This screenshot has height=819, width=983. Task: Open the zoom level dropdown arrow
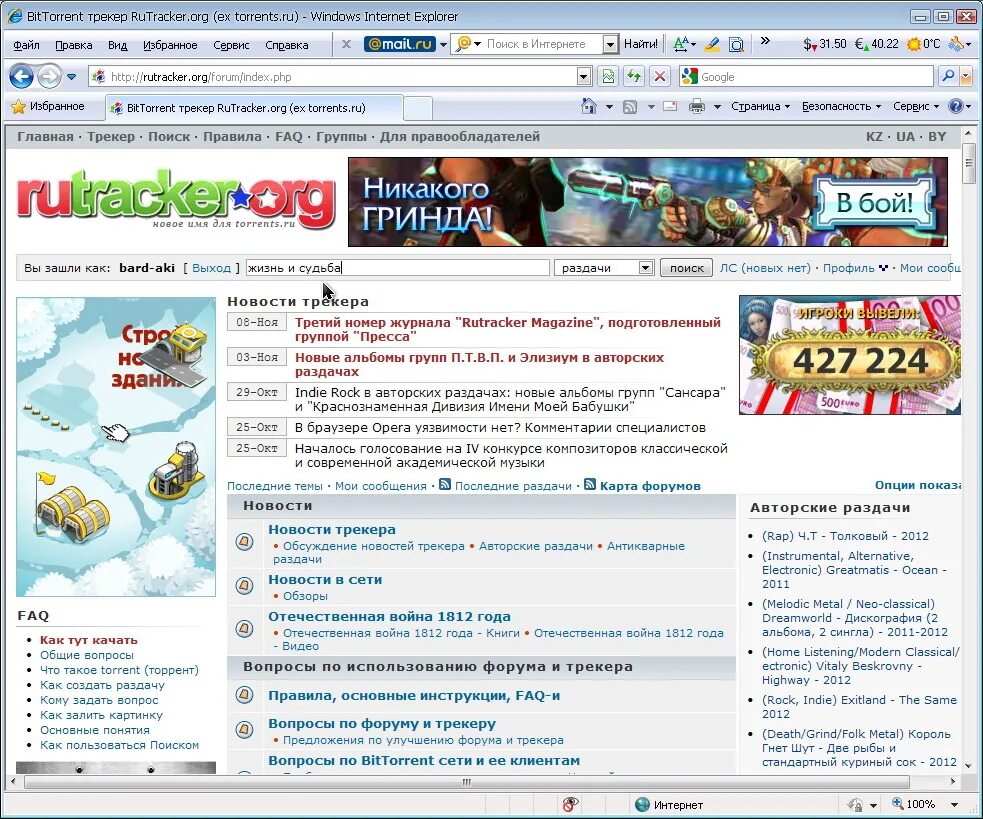pyautogui.click(x=954, y=805)
